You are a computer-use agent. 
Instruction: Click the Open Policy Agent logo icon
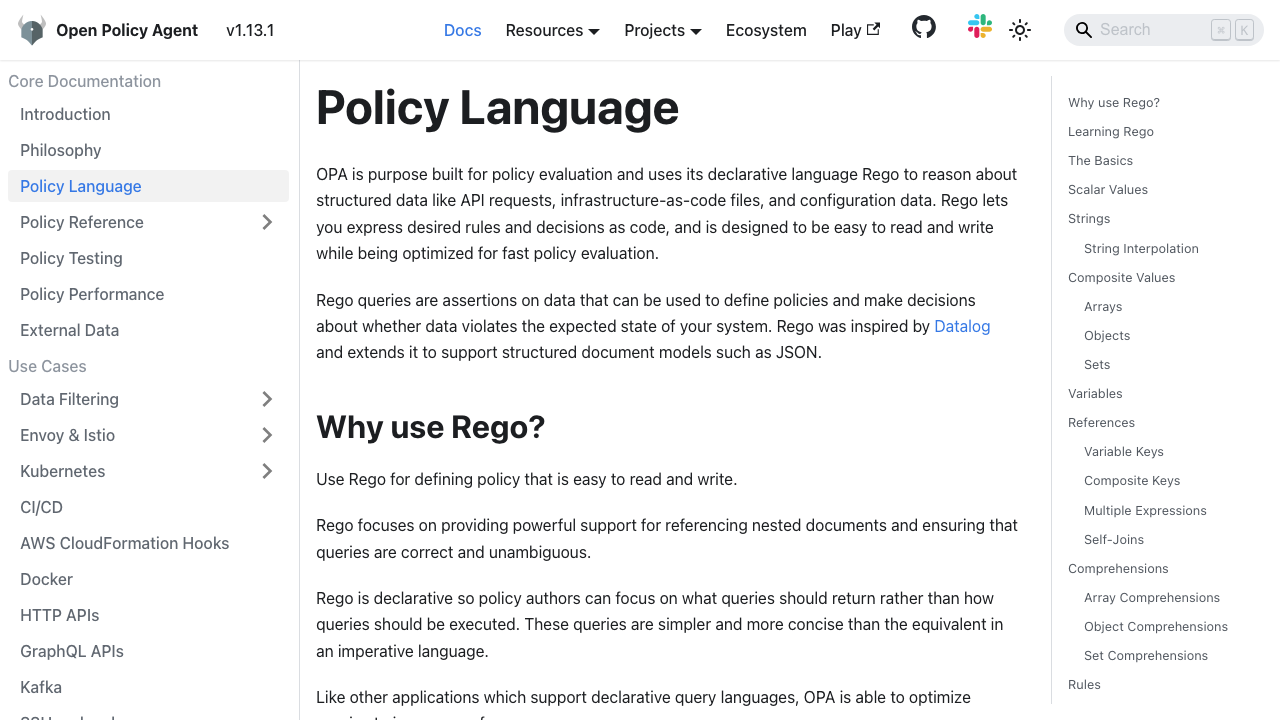point(32,30)
